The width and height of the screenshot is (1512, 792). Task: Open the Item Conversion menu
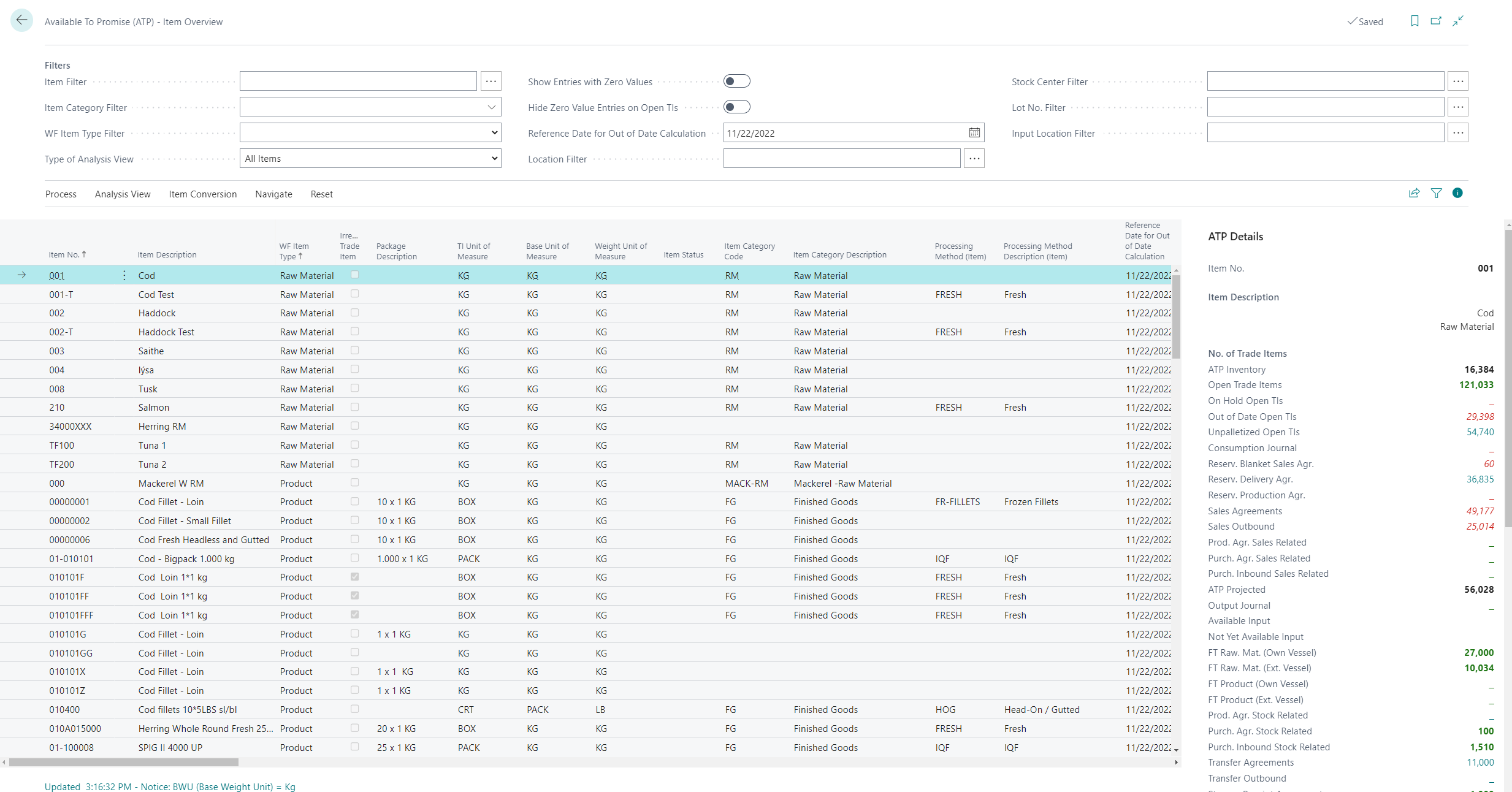pyautogui.click(x=202, y=194)
